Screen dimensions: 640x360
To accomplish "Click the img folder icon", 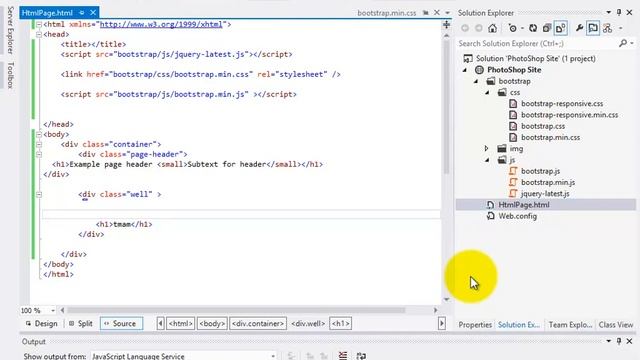I will 502,149.
